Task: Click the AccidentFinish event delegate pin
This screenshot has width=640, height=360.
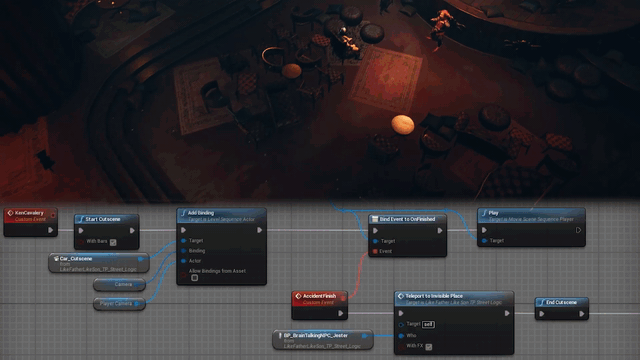Action: click(x=343, y=298)
